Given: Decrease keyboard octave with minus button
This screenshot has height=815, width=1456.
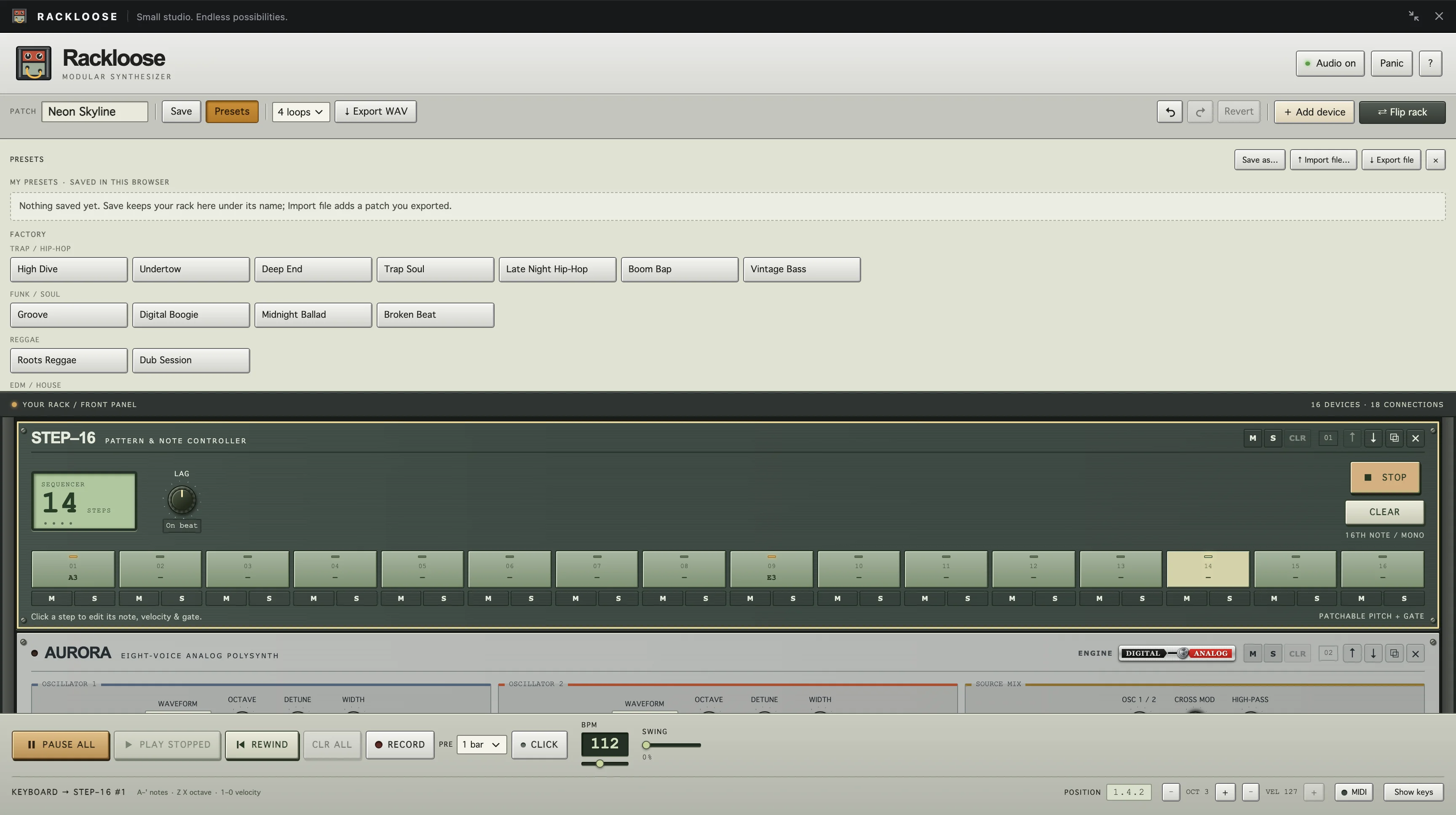Looking at the screenshot, I should click(1170, 792).
